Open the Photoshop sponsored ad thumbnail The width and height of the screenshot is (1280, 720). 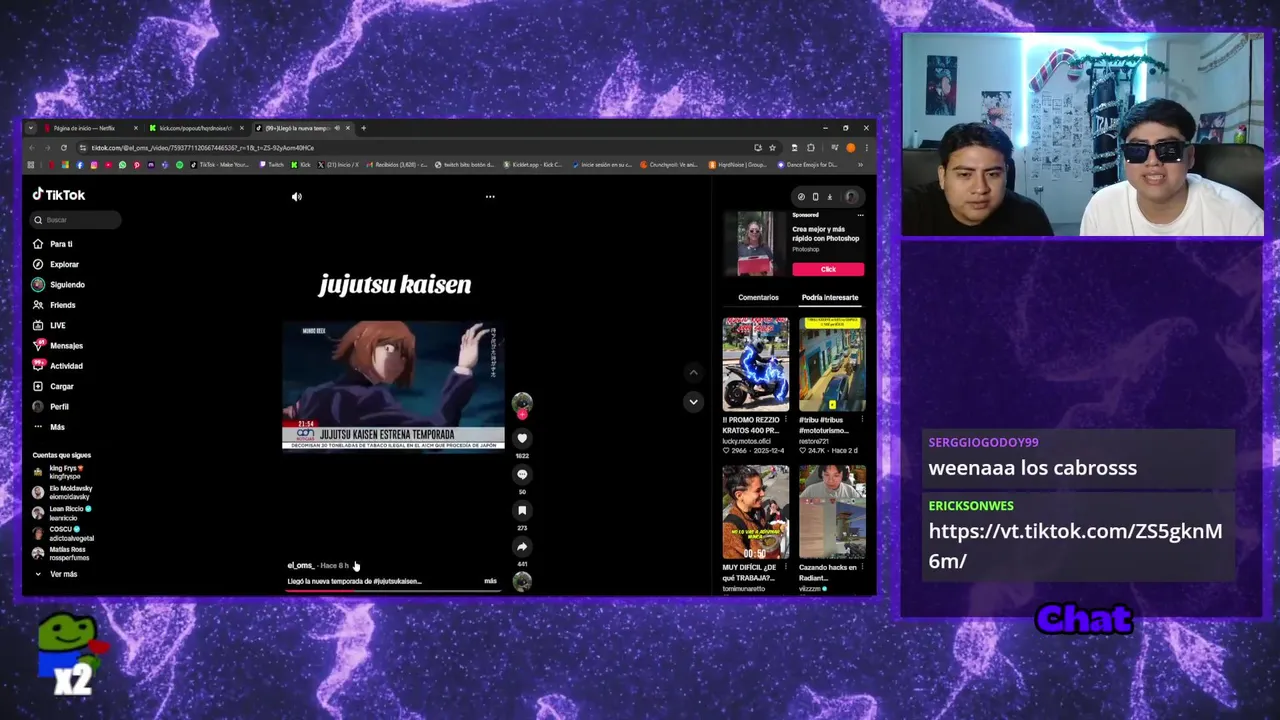pyautogui.click(x=755, y=243)
